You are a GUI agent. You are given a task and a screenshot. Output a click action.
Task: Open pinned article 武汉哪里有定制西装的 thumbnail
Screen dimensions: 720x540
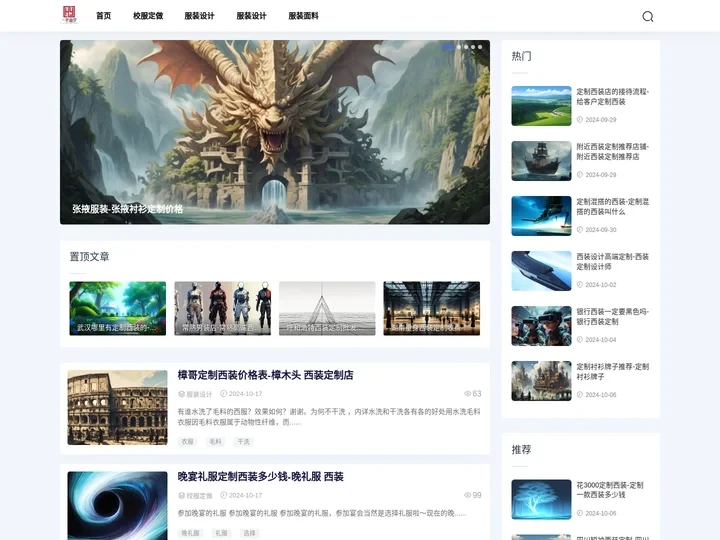[118, 308]
